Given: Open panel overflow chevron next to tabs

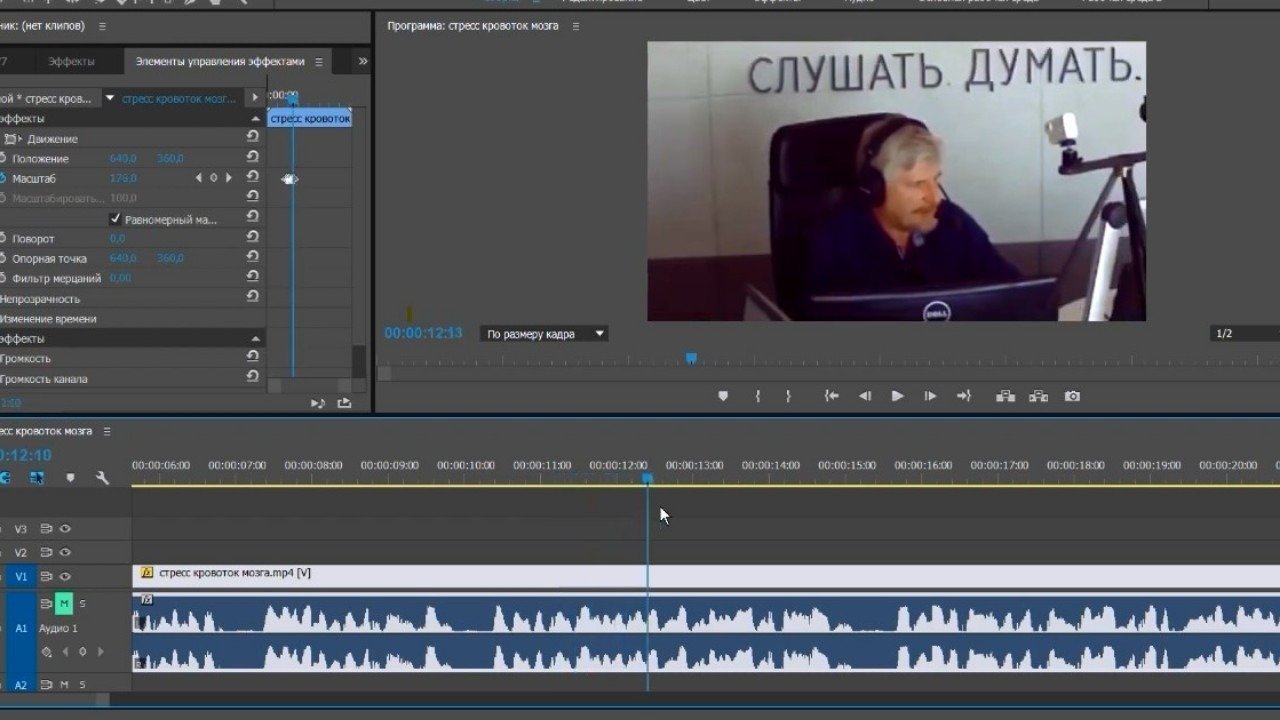Looking at the screenshot, I should [x=362, y=61].
